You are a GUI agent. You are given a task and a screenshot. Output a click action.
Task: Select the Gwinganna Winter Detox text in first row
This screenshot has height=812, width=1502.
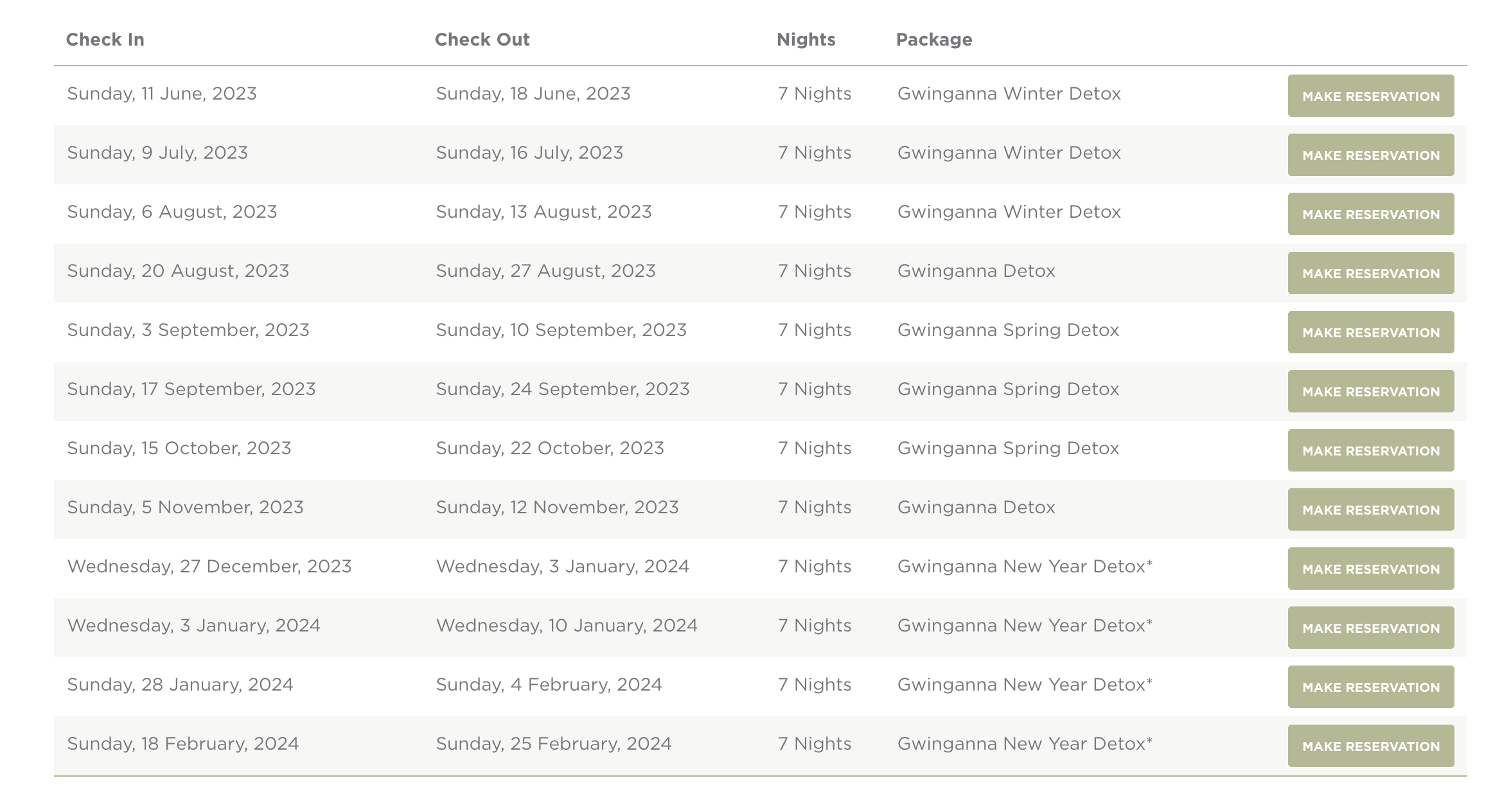coord(1009,94)
